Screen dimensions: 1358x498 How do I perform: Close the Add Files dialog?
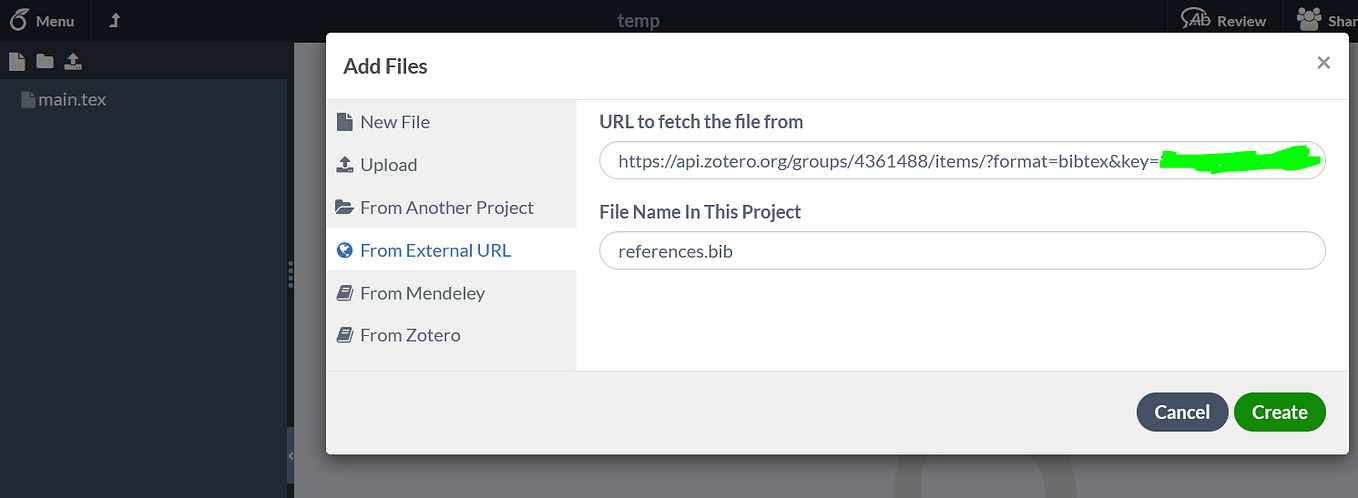[1323, 63]
